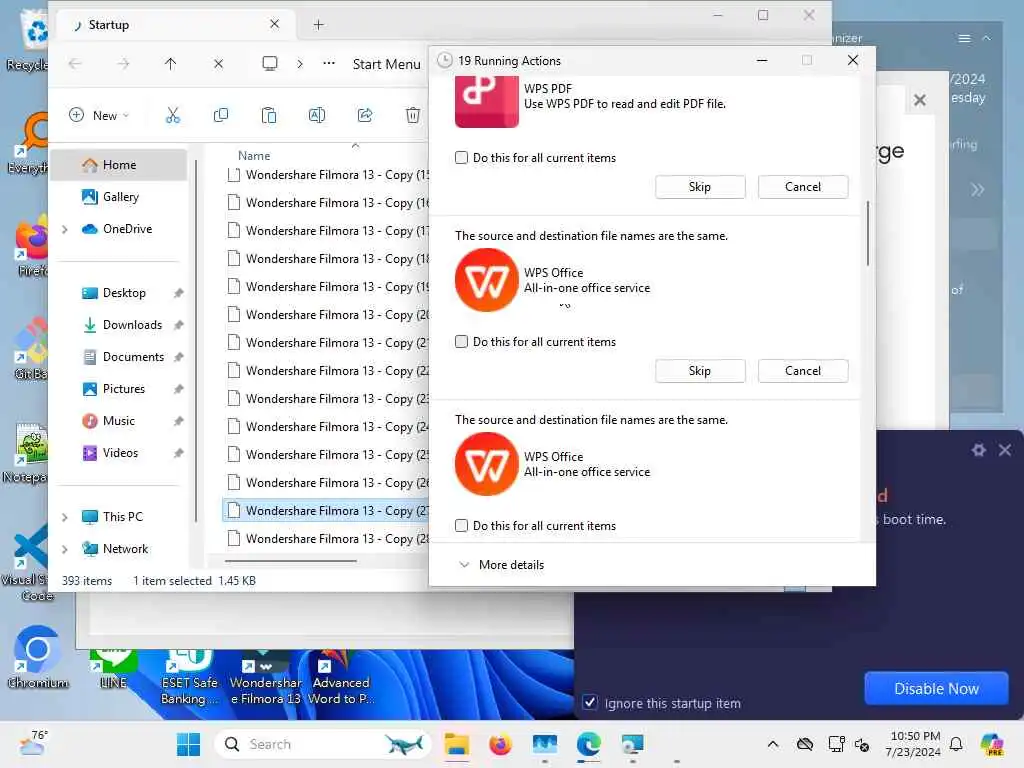Viewport: 1024px width, 768px height.
Task: Expand This PC in navigation pane
Action: (65, 517)
